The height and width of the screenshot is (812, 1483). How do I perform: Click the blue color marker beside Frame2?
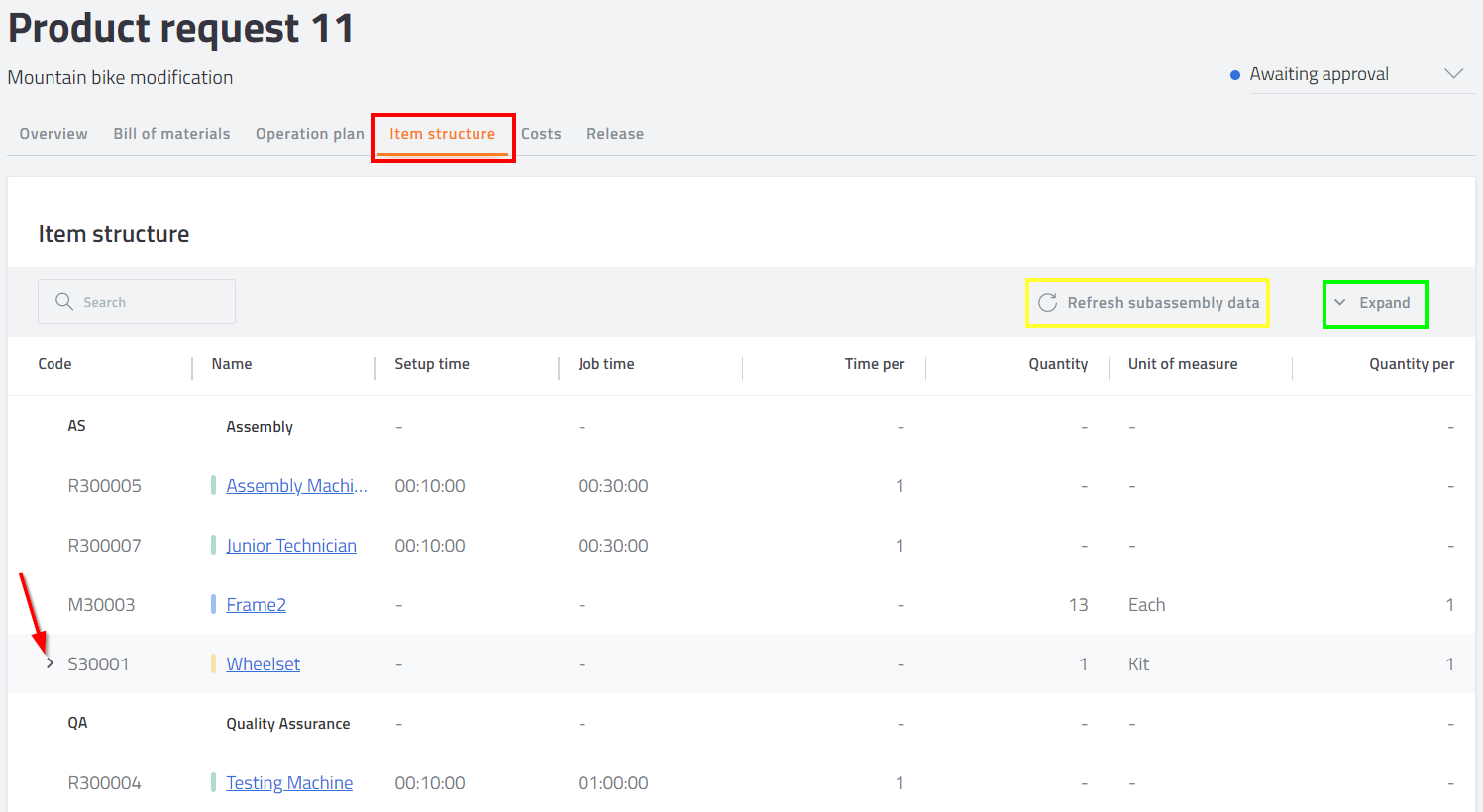pos(213,605)
